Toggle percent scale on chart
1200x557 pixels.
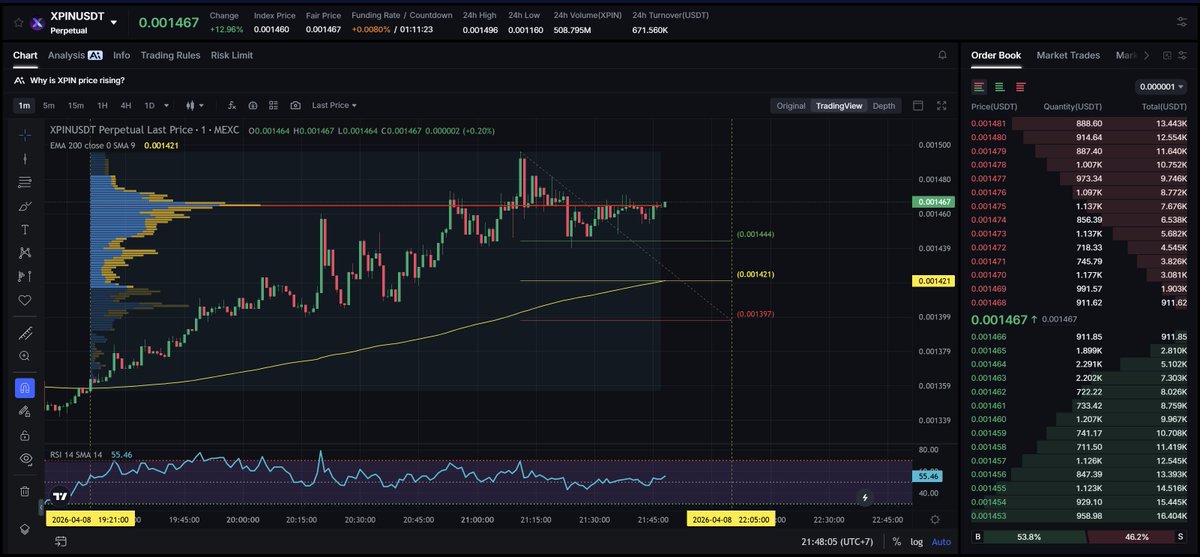[896, 541]
